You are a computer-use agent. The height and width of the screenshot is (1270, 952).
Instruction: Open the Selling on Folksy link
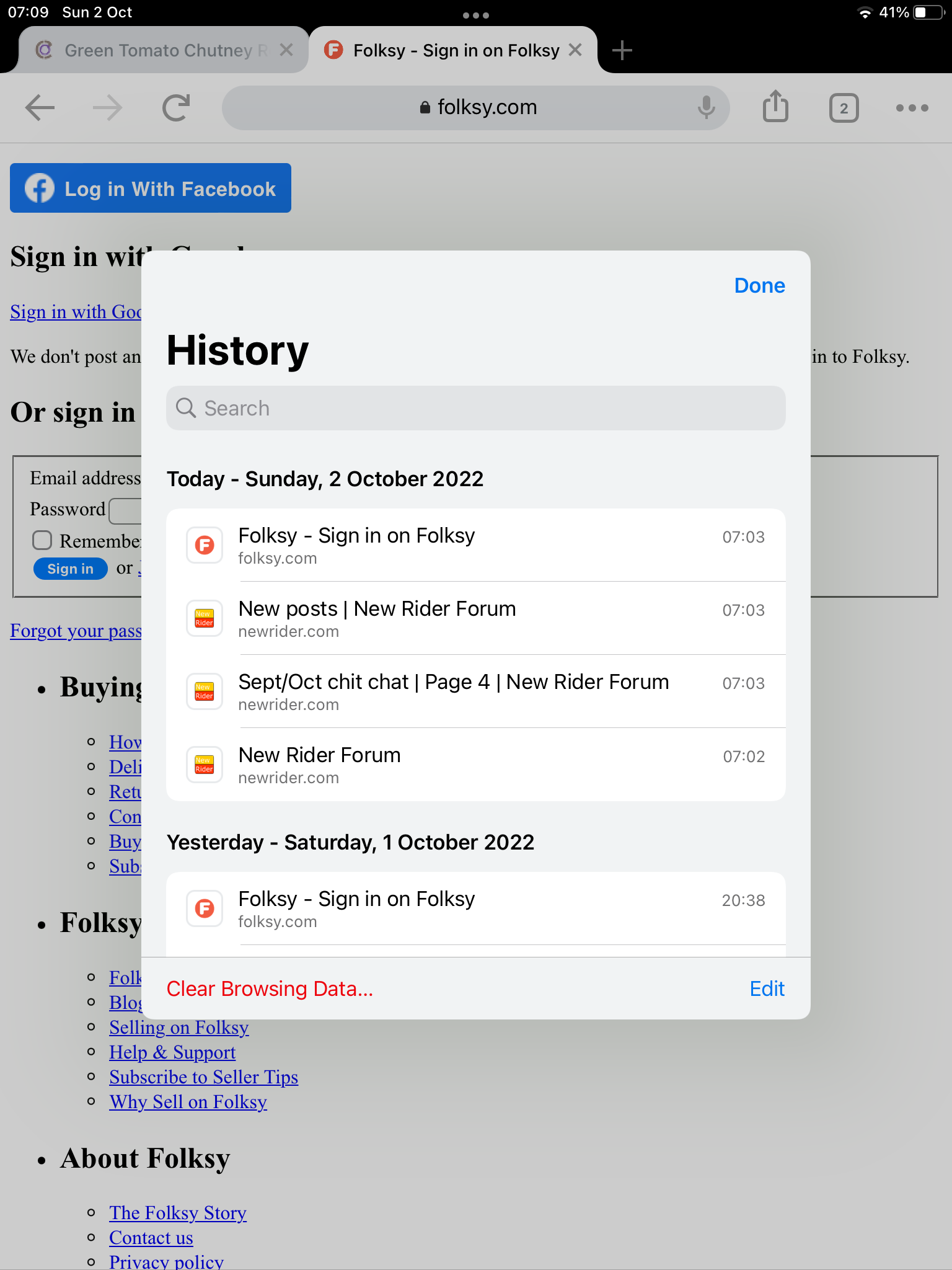[179, 1028]
